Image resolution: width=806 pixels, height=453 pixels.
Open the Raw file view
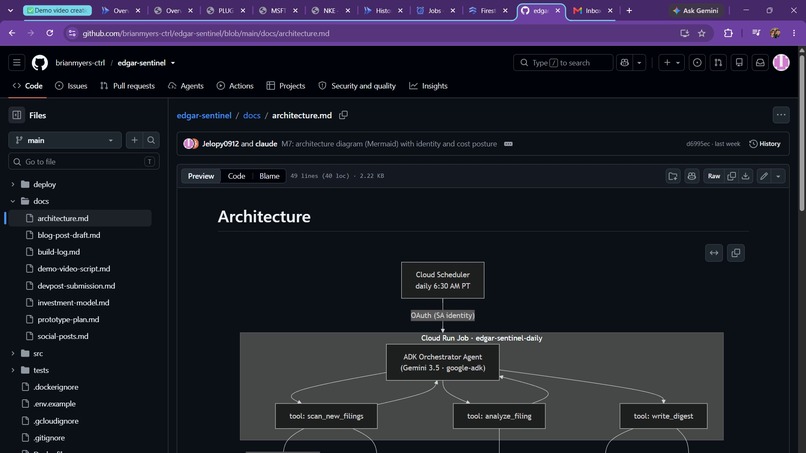pos(714,176)
